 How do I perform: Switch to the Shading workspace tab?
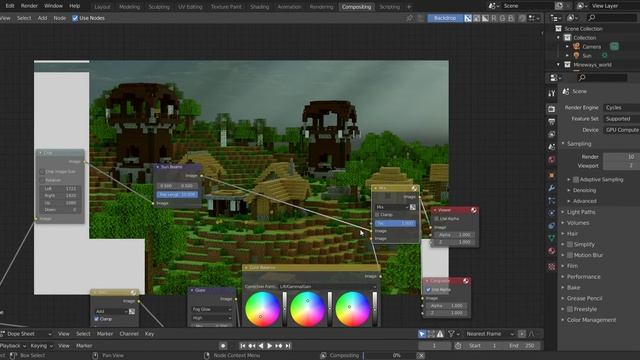259,7
